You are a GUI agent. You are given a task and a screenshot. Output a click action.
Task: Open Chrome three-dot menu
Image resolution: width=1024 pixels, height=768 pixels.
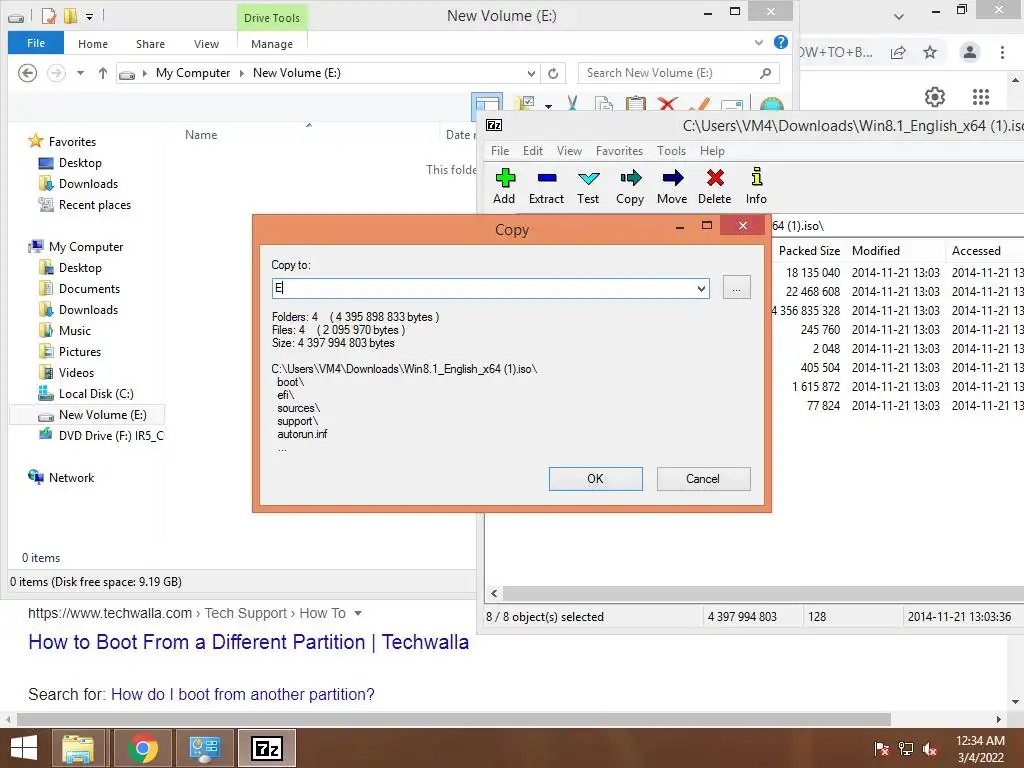(x=1002, y=52)
